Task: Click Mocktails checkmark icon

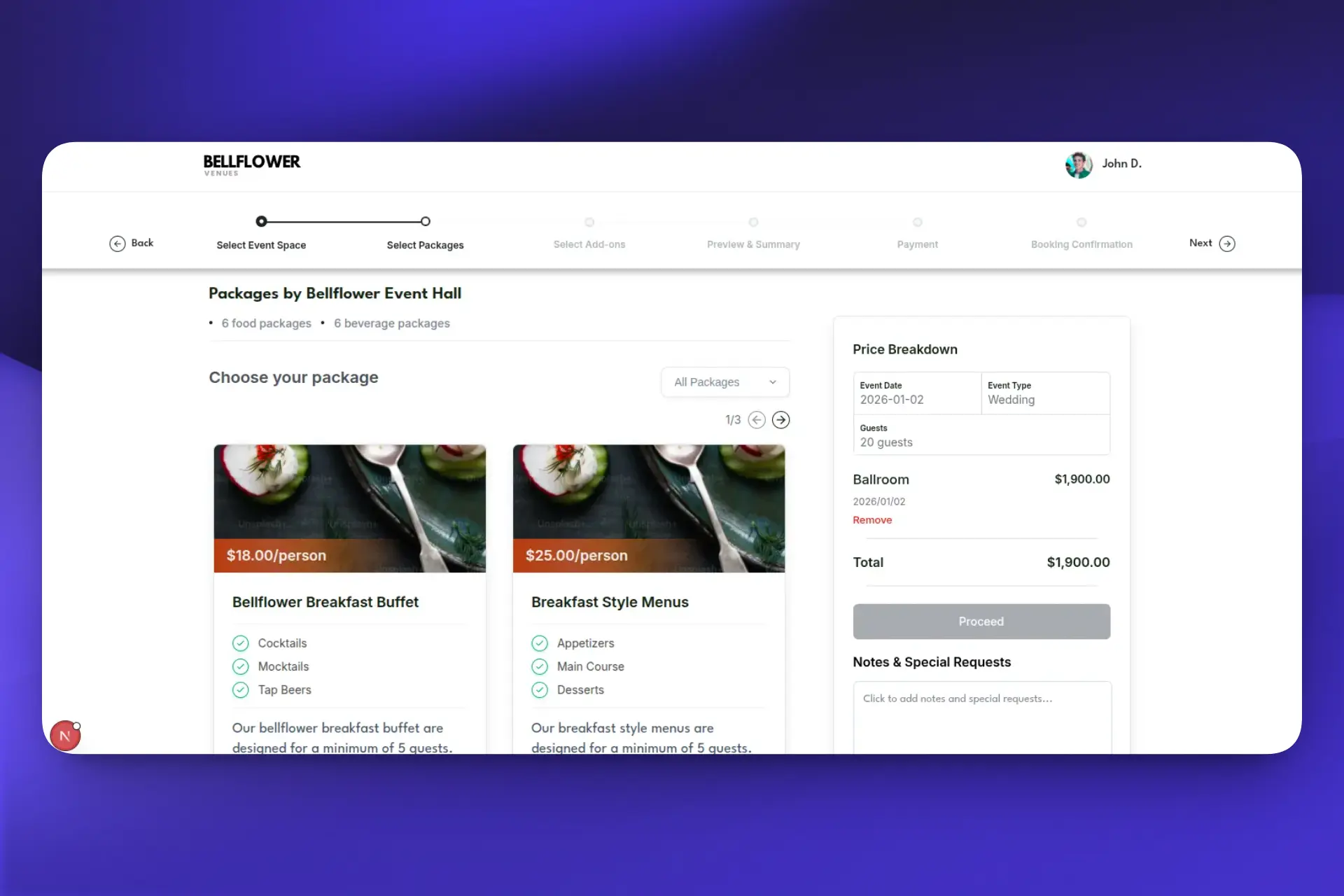Action: pos(240,666)
